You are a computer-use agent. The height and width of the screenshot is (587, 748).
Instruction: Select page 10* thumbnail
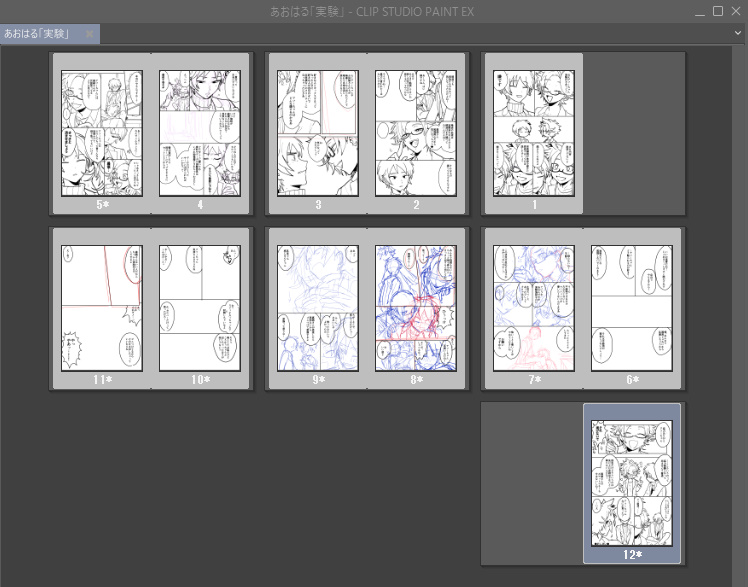click(x=199, y=308)
